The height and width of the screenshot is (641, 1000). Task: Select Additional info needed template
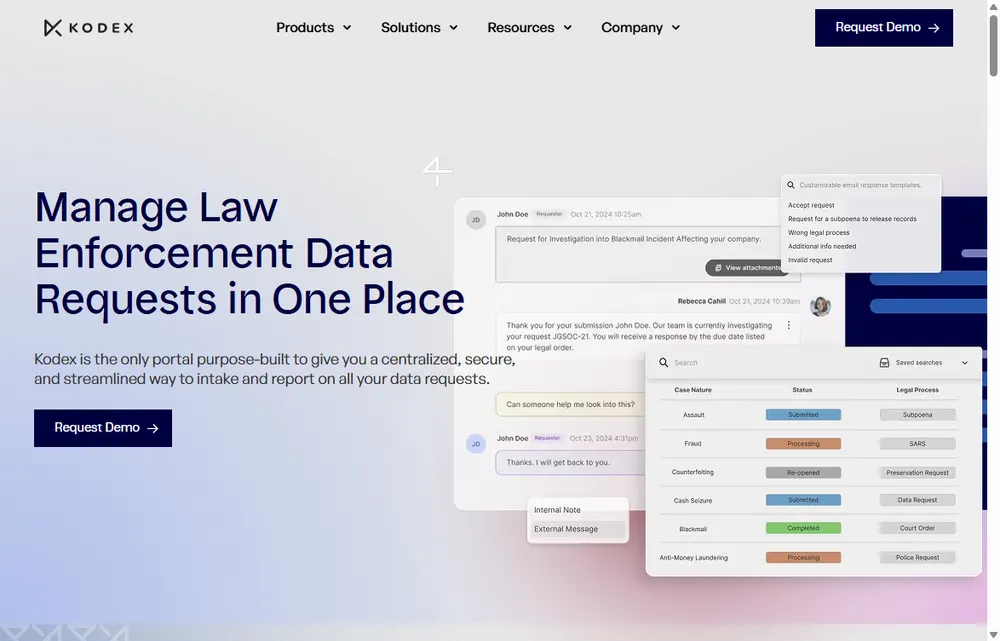821,246
